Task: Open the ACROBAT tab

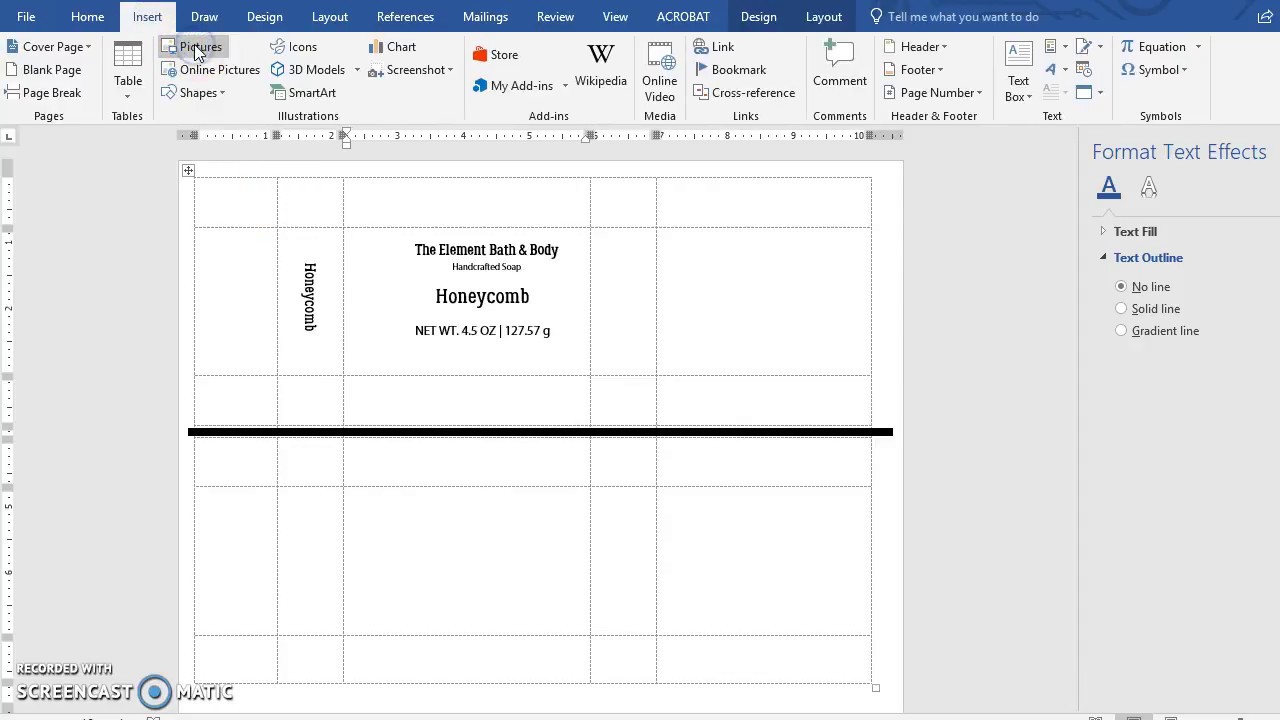Action: [x=683, y=17]
